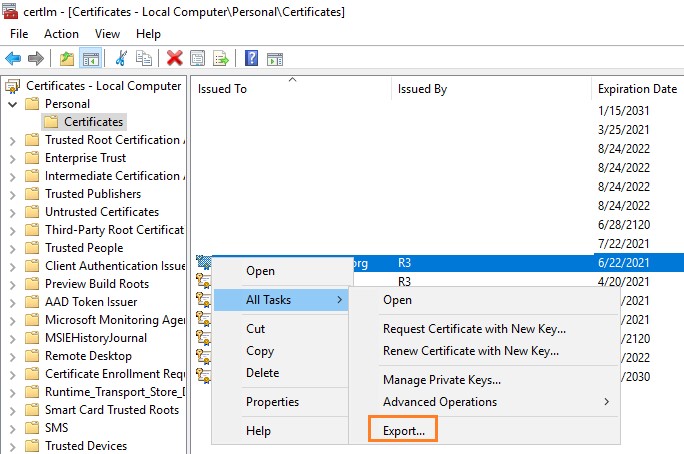This screenshot has width=684, height=454.
Task: Expand the Trusted Root Certification node
Action: 13,140
